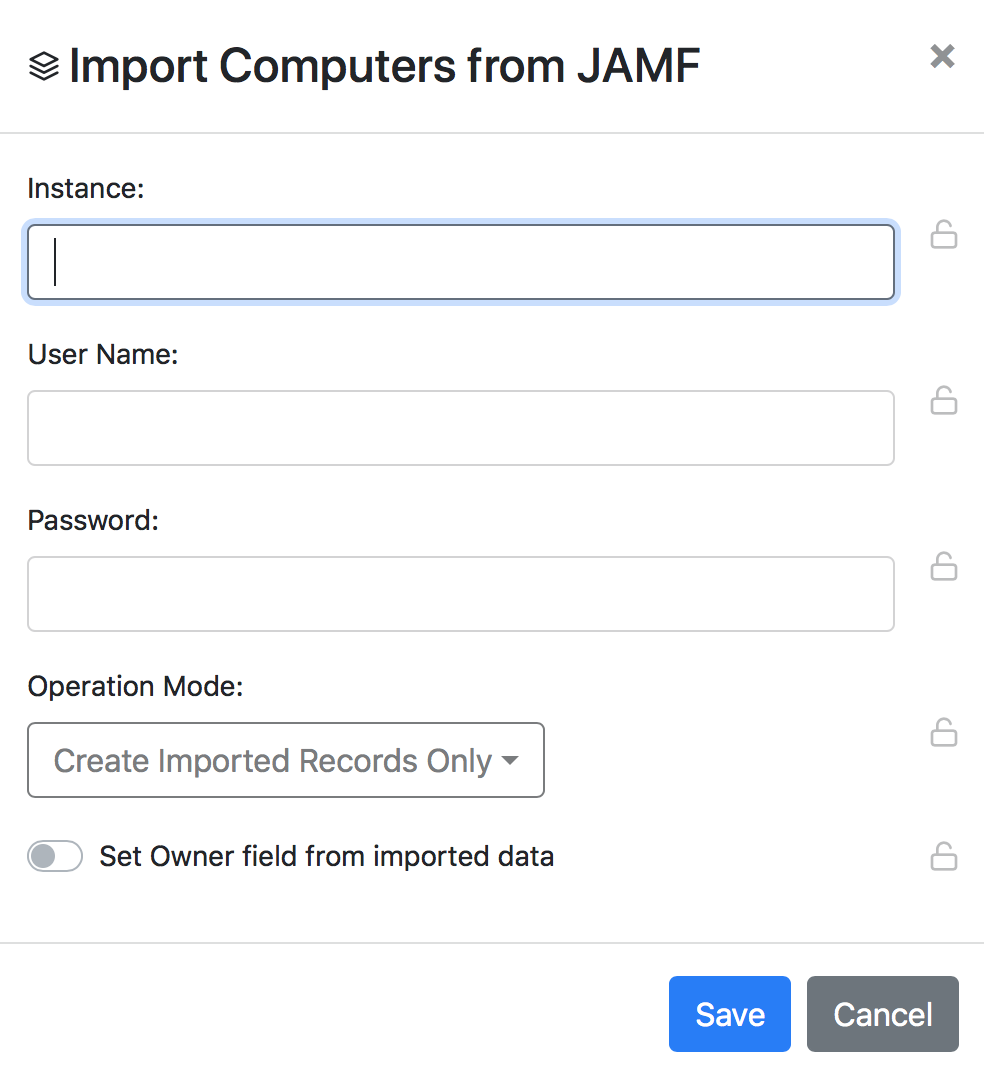
Task: Click Save to apply the JAMF settings
Action: pyautogui.click(x=729, y=1013)
